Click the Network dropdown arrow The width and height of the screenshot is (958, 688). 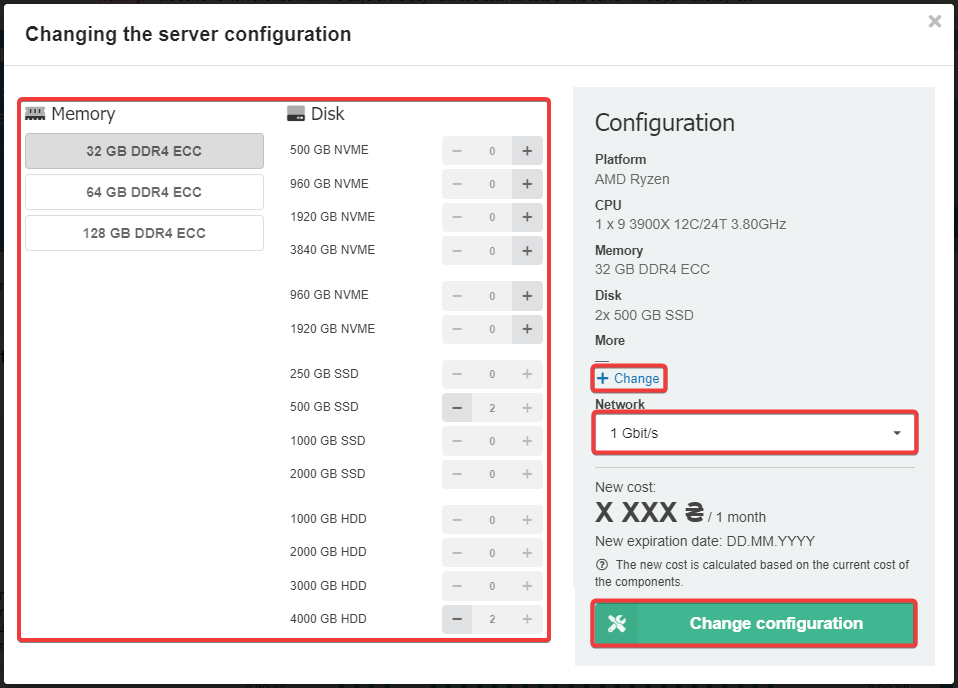(x=897, y=433)
